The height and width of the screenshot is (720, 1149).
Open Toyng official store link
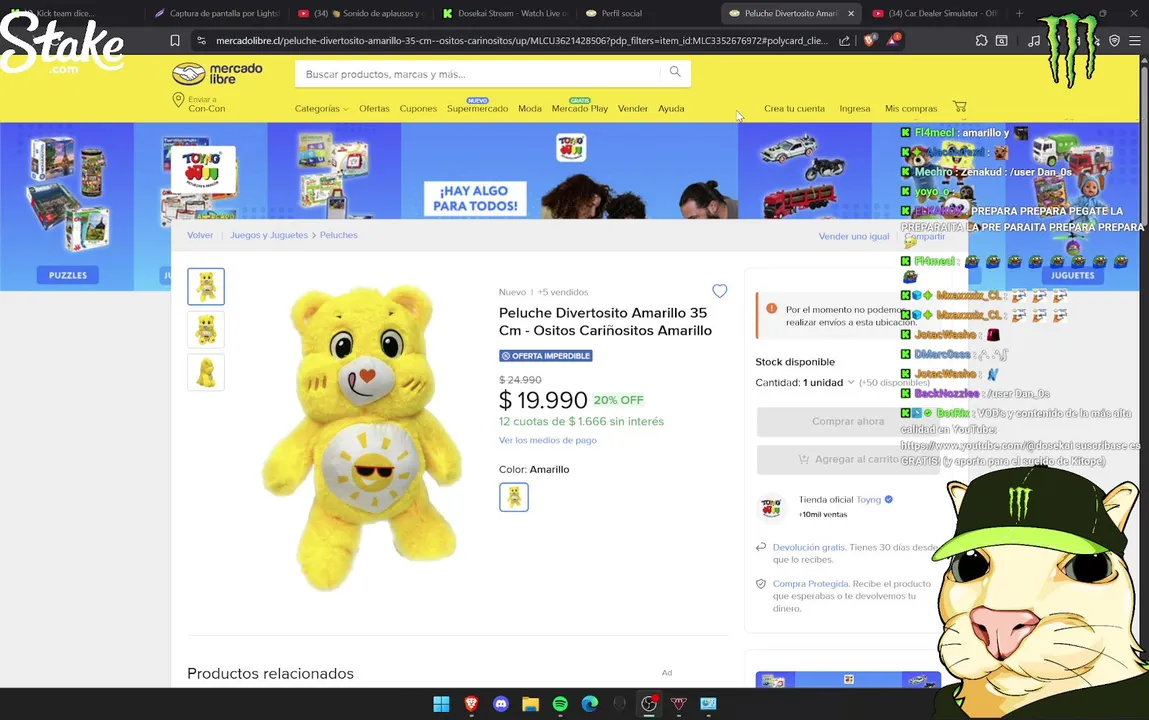coord(868,500)
